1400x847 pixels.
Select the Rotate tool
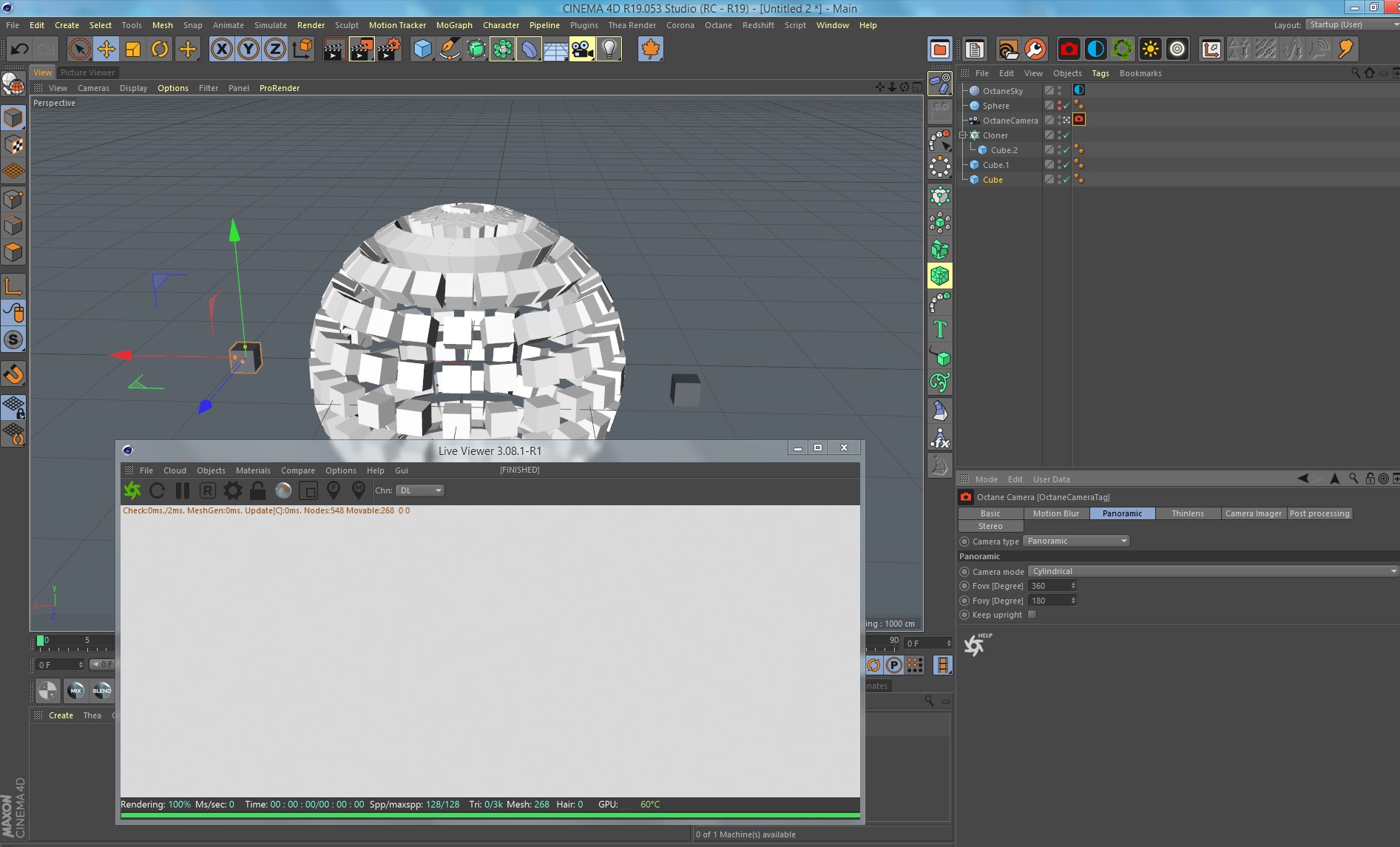(x=160, y=50)
